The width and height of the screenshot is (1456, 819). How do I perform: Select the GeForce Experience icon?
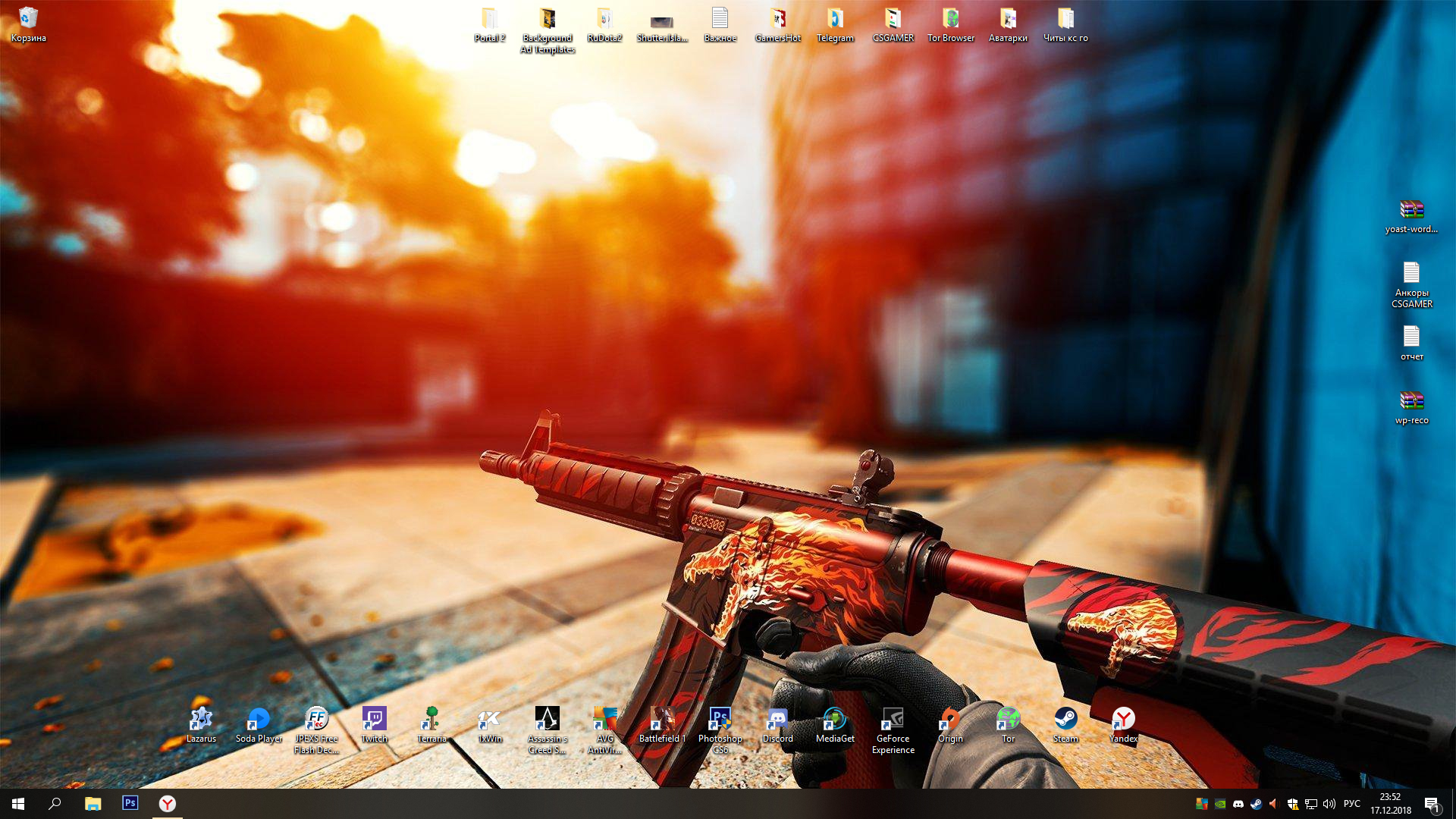[x=893, y=730]
